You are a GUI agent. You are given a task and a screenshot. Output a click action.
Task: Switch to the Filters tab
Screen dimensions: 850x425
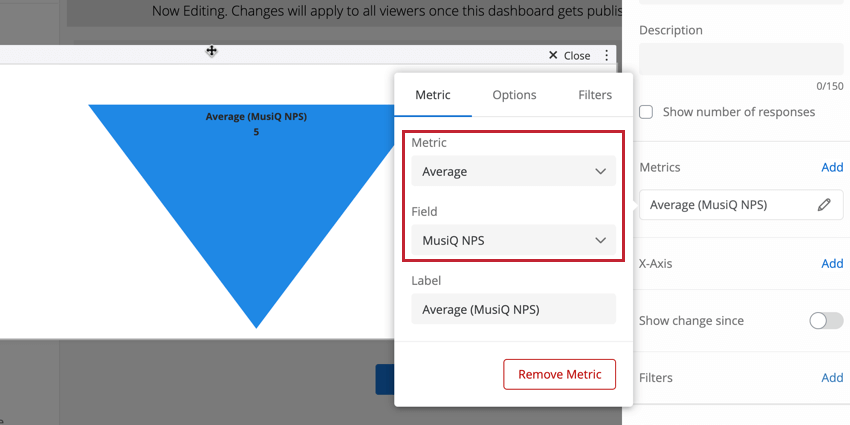click(x=595, y=95)
